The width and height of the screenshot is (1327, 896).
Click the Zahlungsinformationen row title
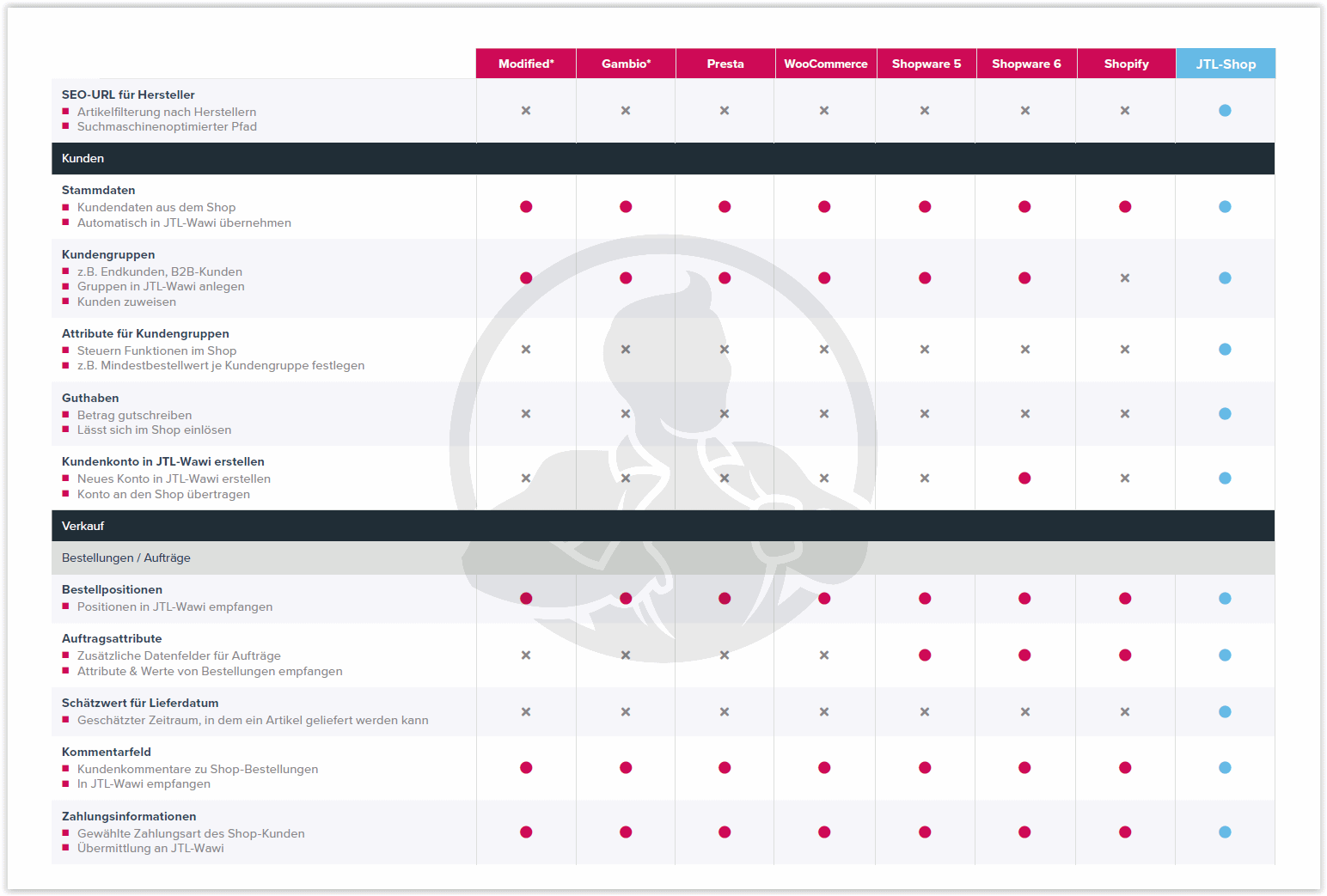pyautogui.click(x=129, y=817)
